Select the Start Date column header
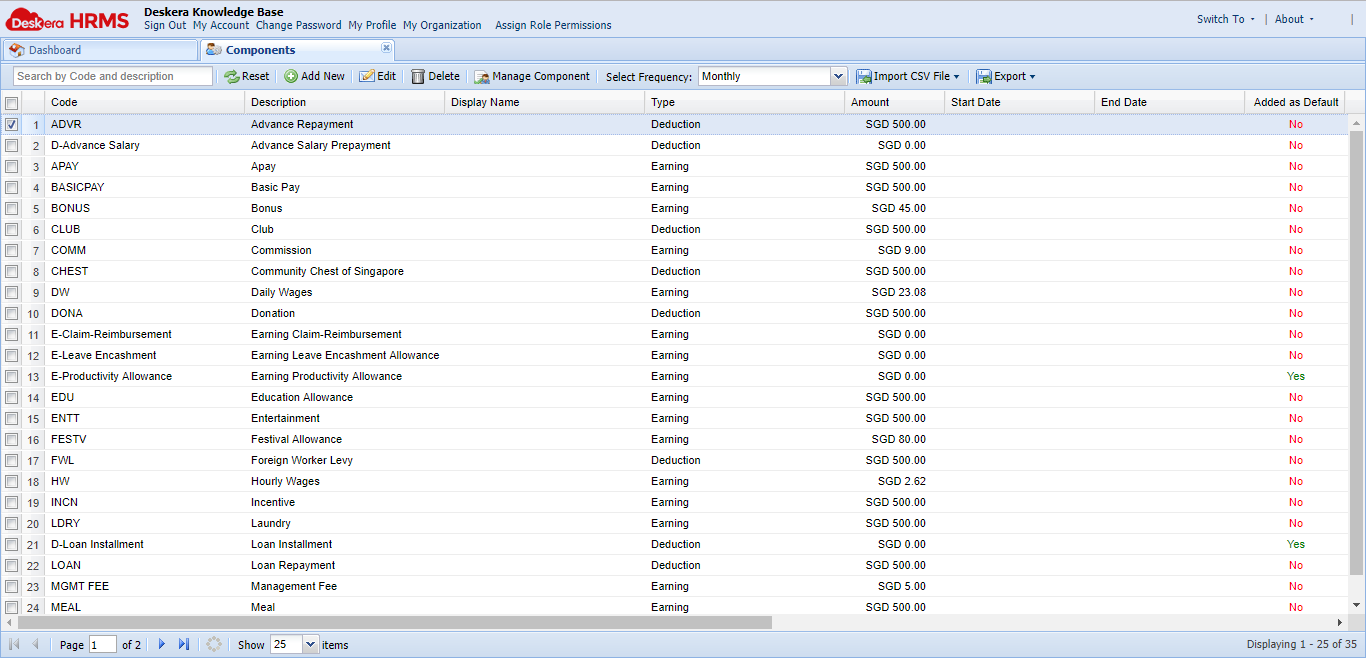Viewport: 1366px width, 658px height. [x=1019, y=102]
